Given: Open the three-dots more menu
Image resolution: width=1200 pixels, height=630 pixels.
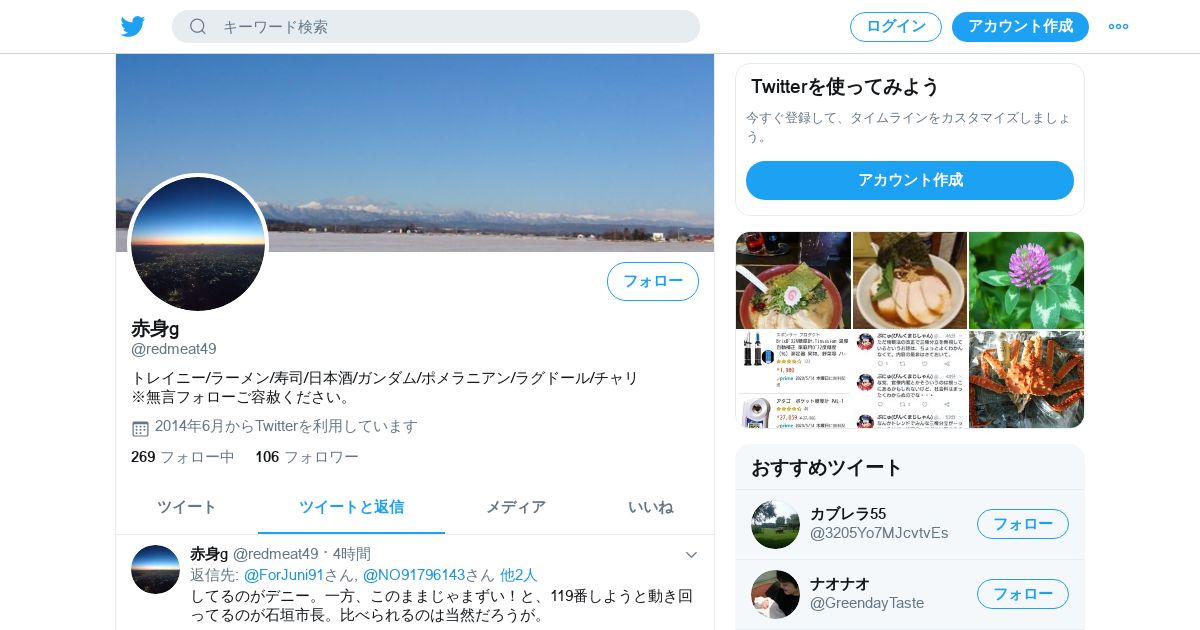Looking at the screenshot, I should 1118,27.
